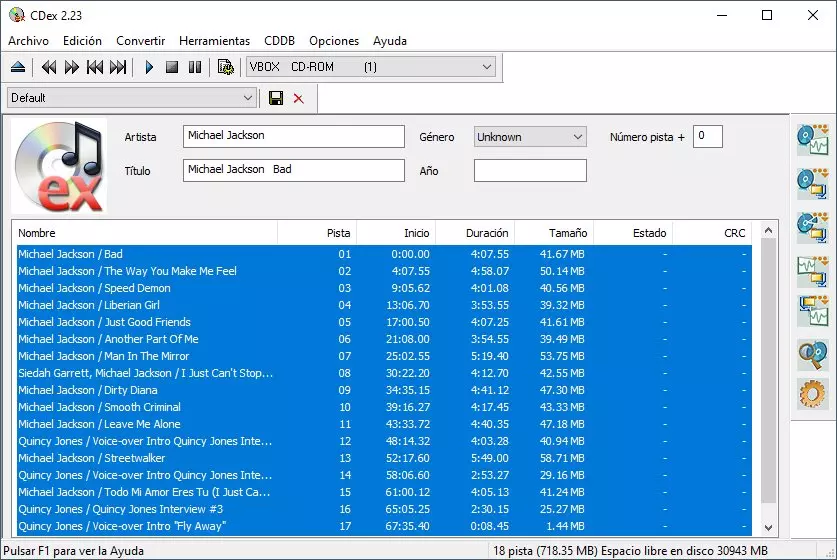Open the Herramientas menu
The image size is (837, 560).
click(x=214, y=41)
